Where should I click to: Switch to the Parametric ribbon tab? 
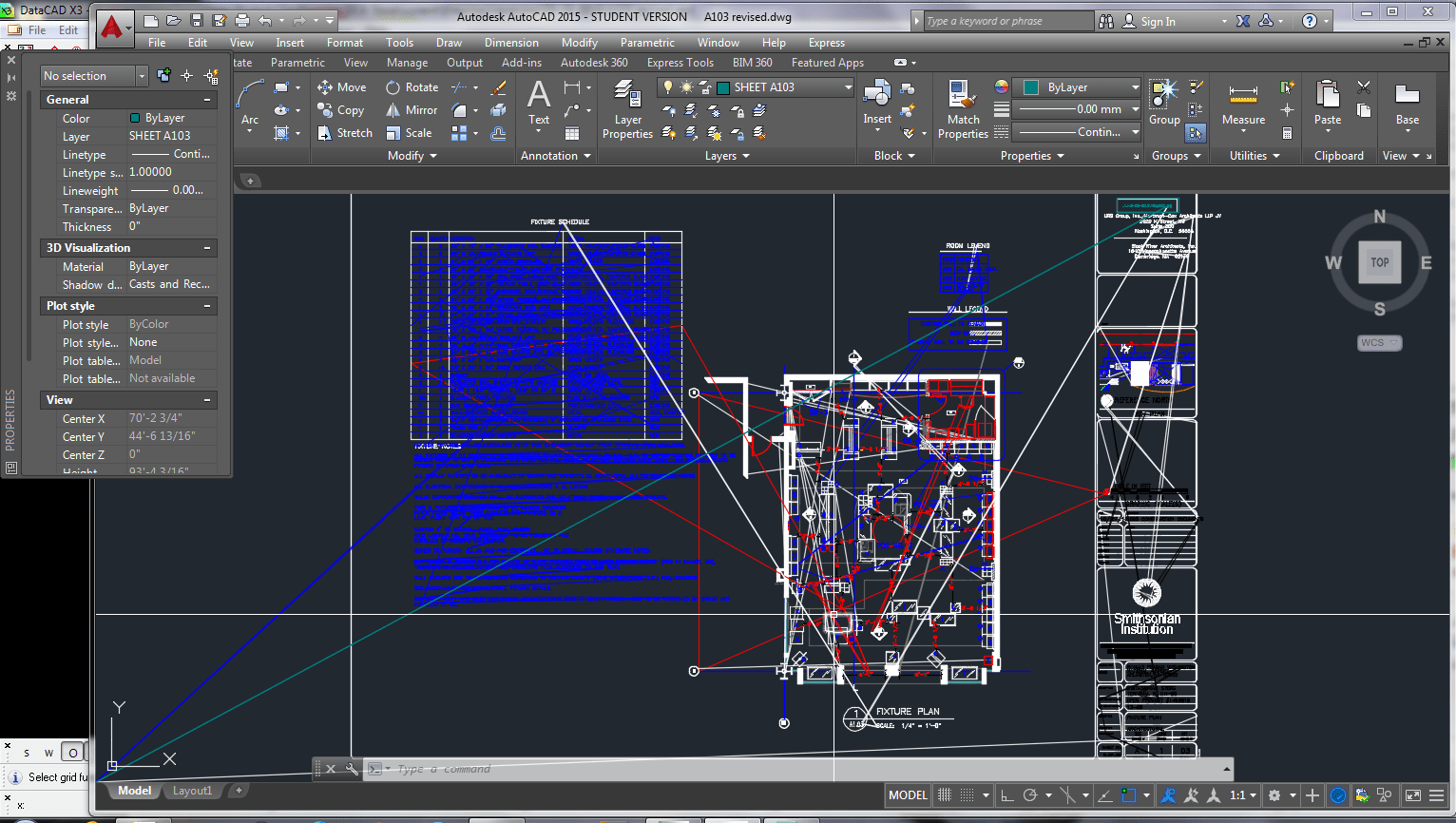[x=297, y=63]
